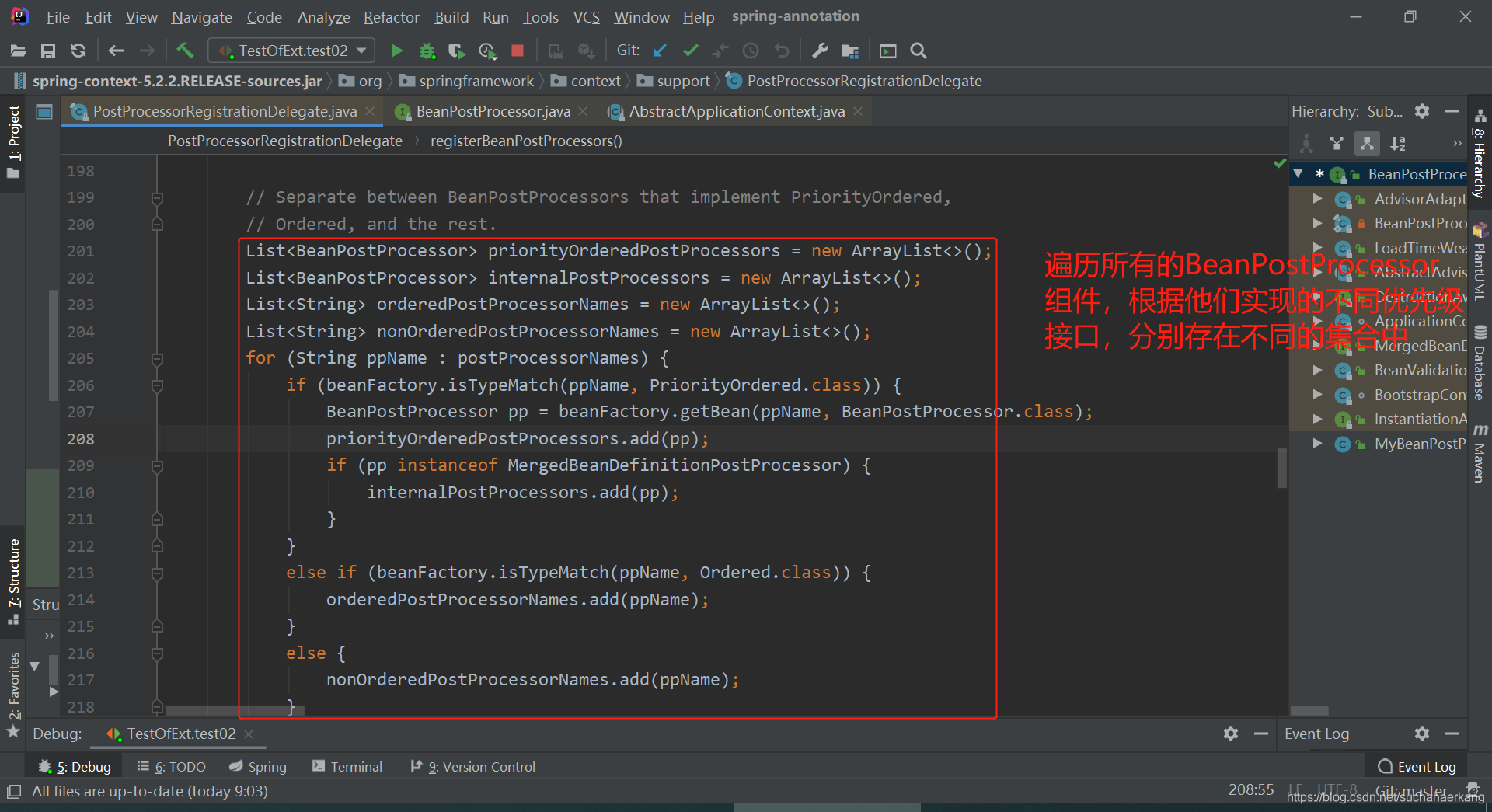This screenshot has width=1492, height=812.
Task: Click 'springframework' in breadcrumb path
Action: click(476, 81)
